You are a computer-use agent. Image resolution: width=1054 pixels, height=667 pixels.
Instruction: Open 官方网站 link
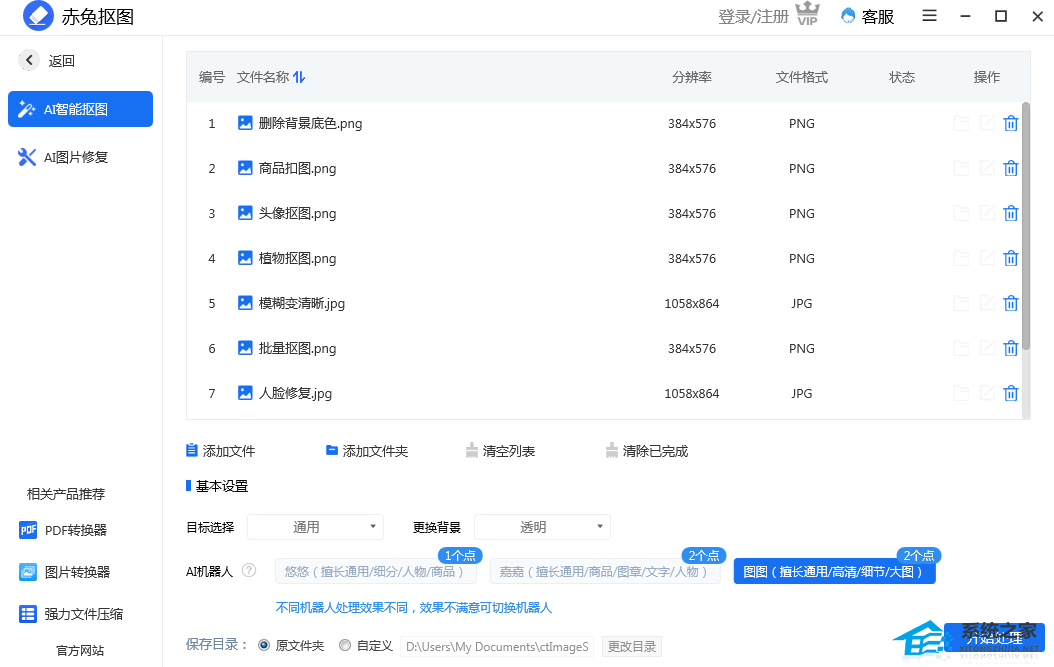pyautogui.click(x=80, y=650)
